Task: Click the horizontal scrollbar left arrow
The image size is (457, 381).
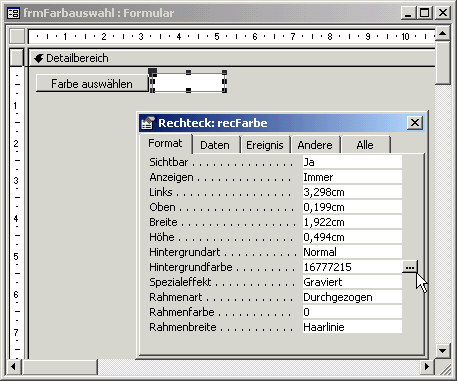Action: (x=13, y=367)
